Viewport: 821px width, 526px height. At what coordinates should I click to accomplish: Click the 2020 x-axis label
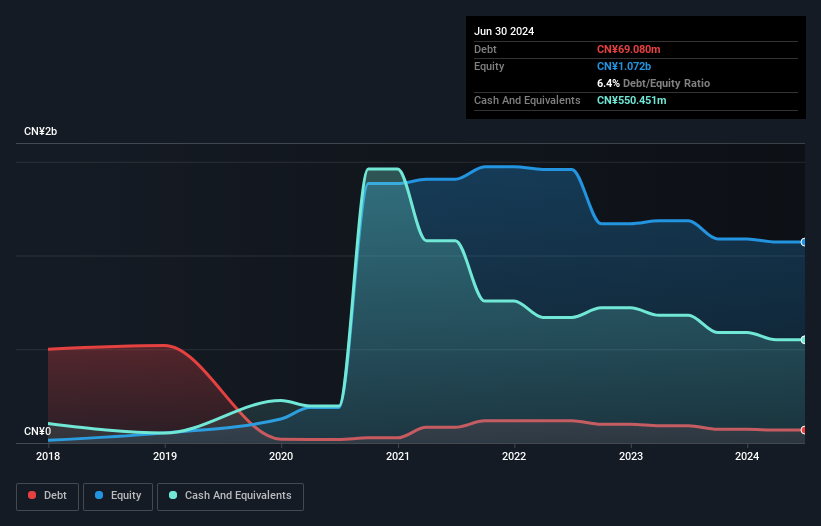pos(281,456)
